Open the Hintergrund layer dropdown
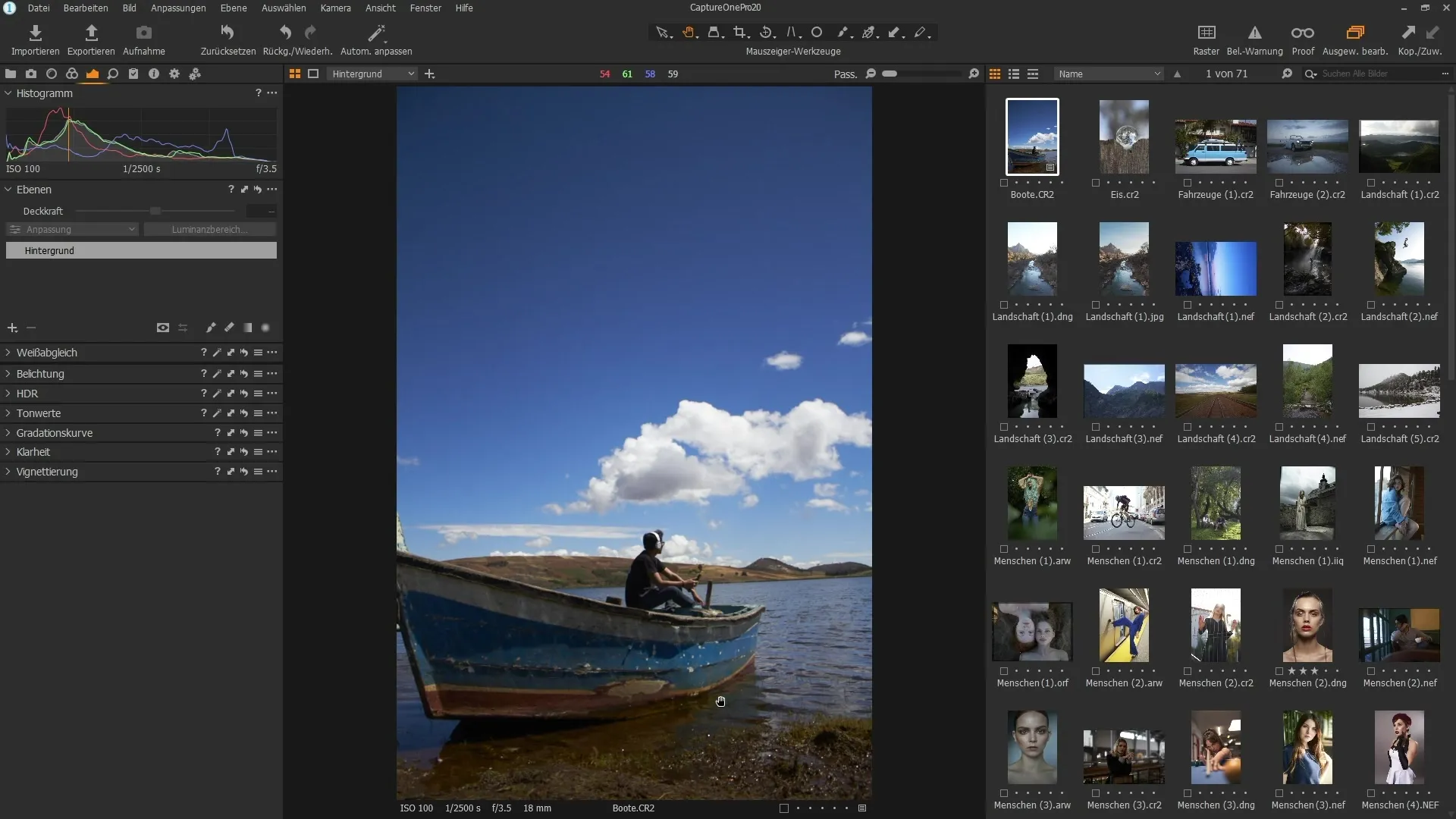The width and height of the screenshot is (1456, 819). coord(372,74)
